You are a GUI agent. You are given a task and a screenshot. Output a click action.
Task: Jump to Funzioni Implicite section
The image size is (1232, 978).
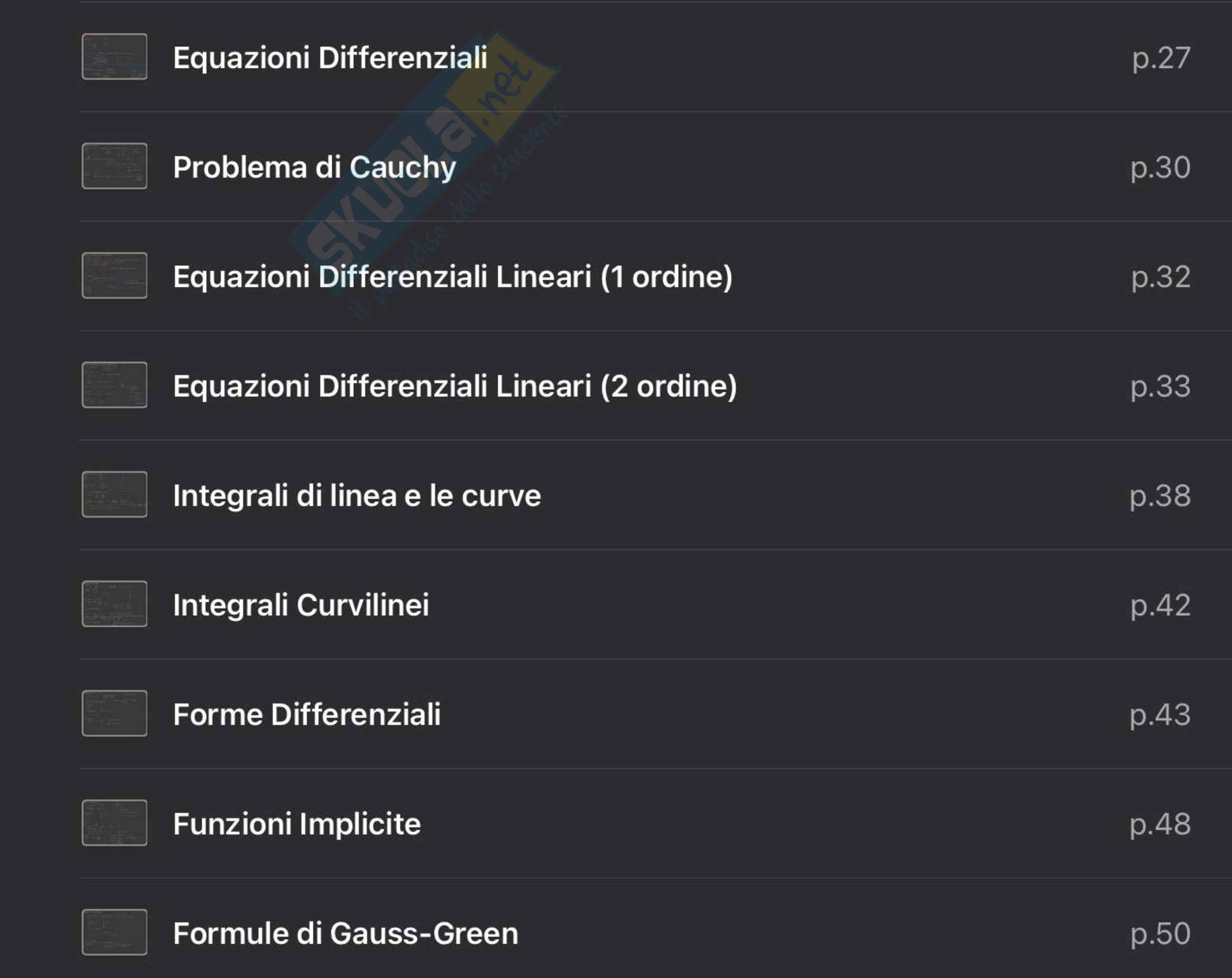pos(297,824)
